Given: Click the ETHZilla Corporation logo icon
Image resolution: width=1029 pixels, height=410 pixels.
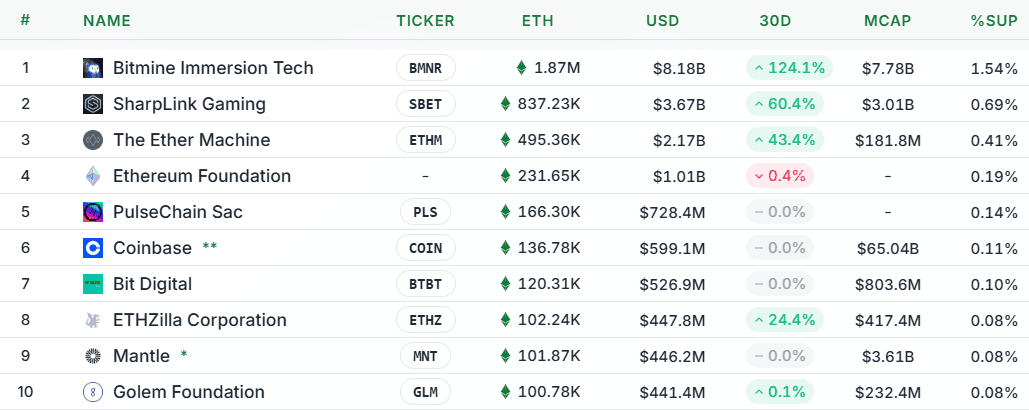Looking at the screenshot, I should pos(92,320).
